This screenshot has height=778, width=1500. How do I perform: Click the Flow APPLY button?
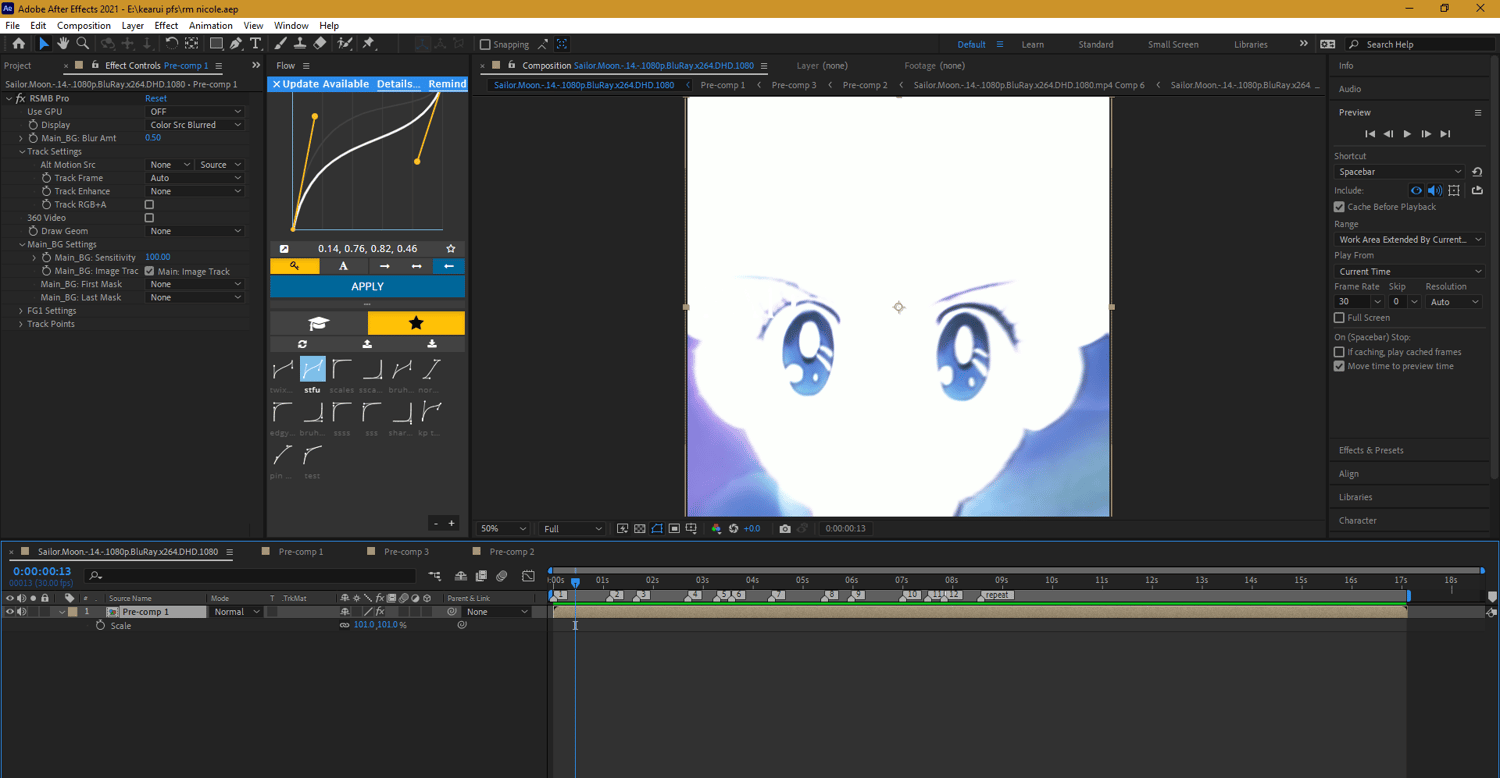367,286
